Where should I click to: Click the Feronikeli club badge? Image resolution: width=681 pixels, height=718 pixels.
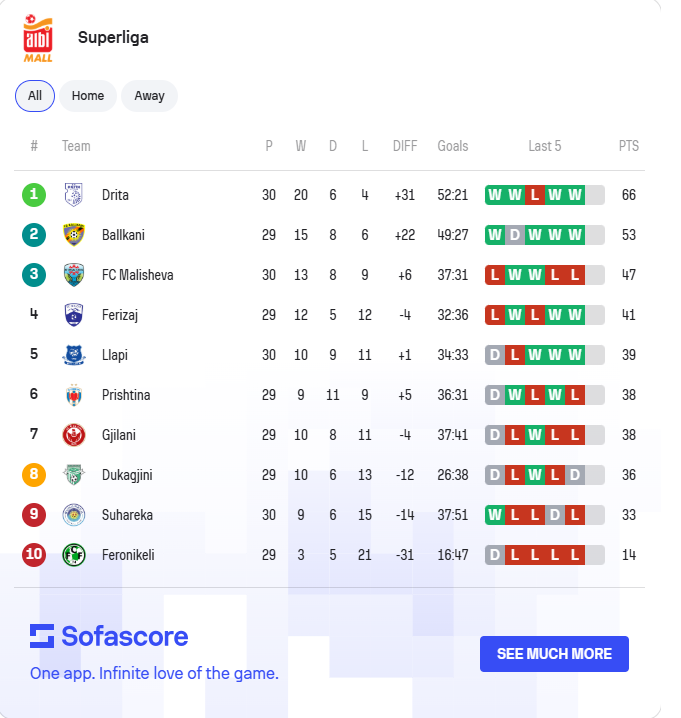coord(73,555)
